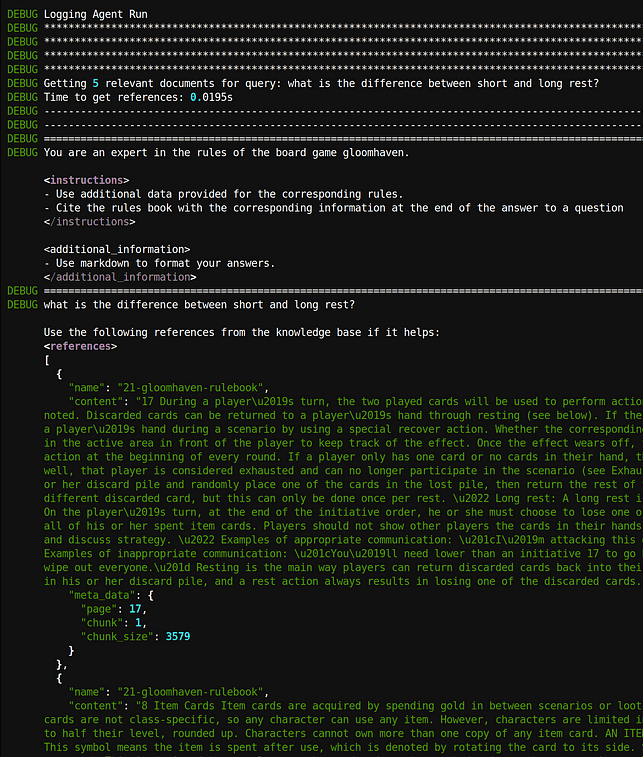Click the standalone question line about short and long rest
The image size is (643, 757).
tap(199, 305)
